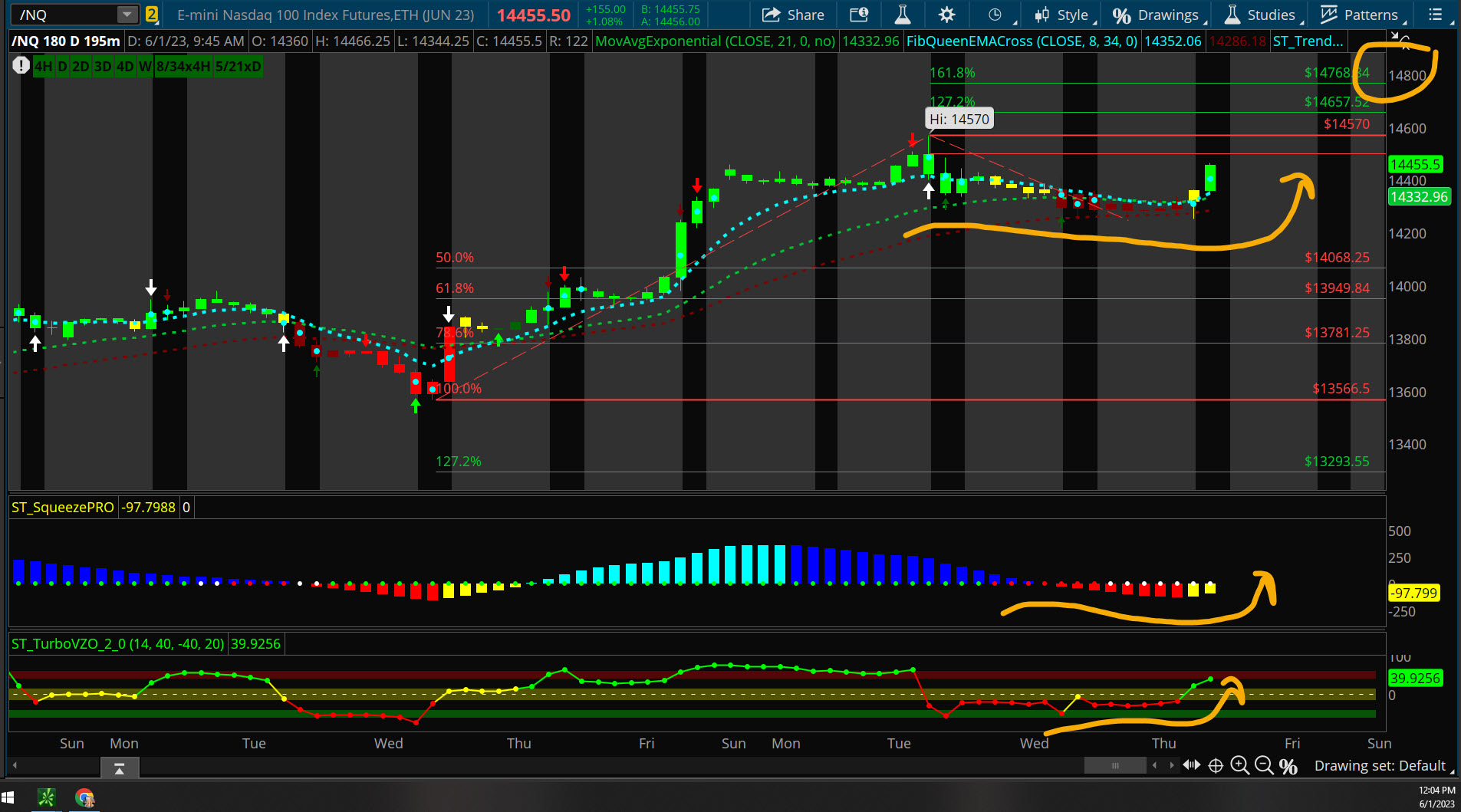
Task: Launch Chrome from the taskbar
Action: coord(84,797)
